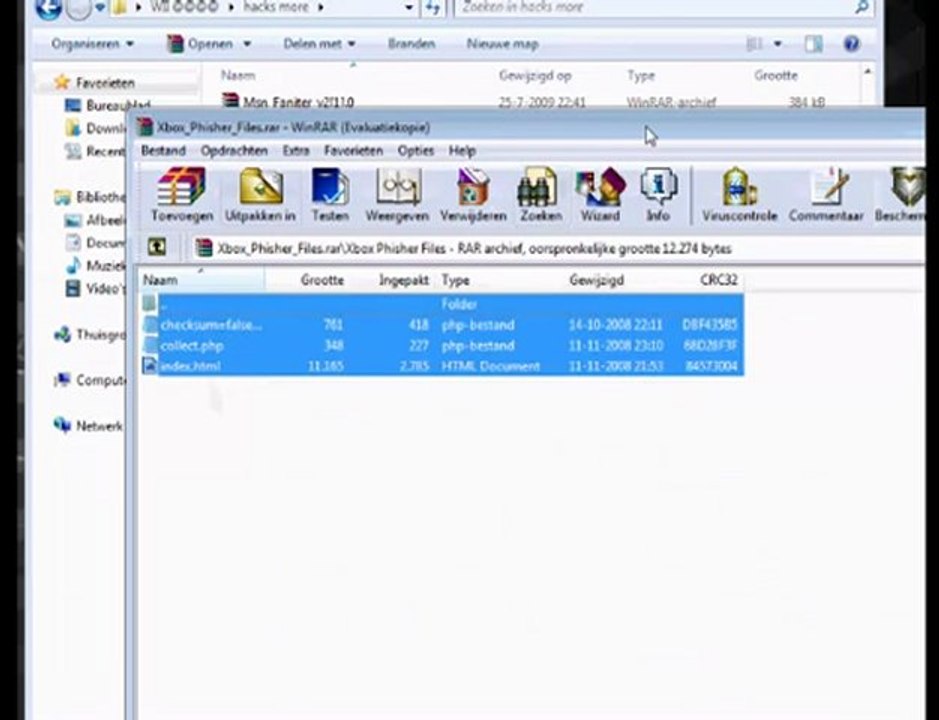This screenshot has width=939, height=720.
Task: Open the Extra menu
Action: (296, 150)
